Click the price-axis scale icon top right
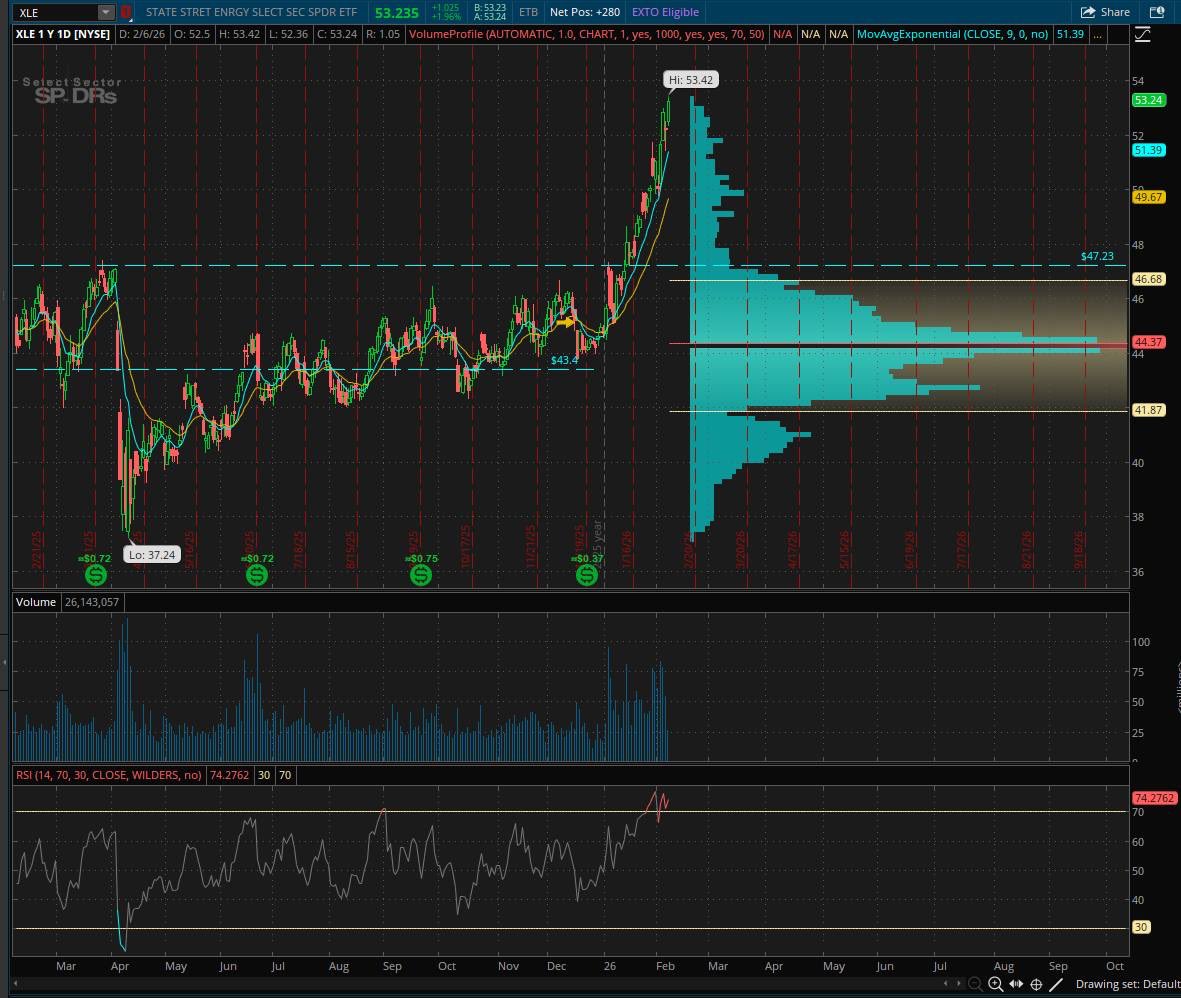Screen dimensions: 1181x998 (1143, 34)
